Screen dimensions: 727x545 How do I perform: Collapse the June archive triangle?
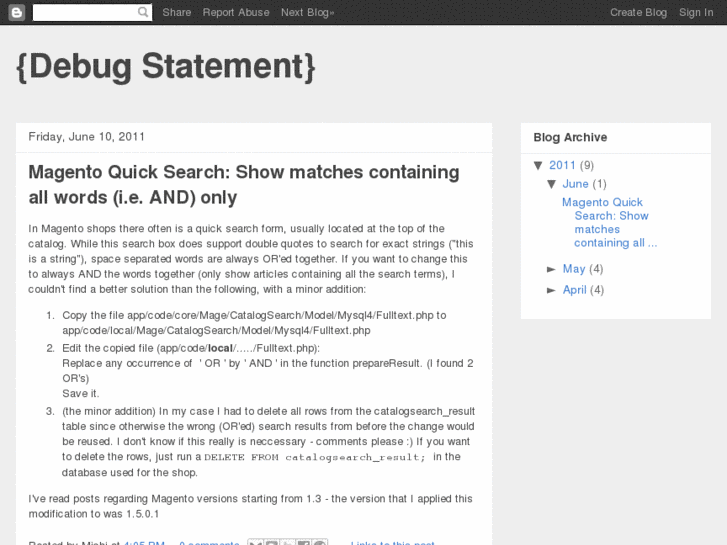click(x=552, y=184)
